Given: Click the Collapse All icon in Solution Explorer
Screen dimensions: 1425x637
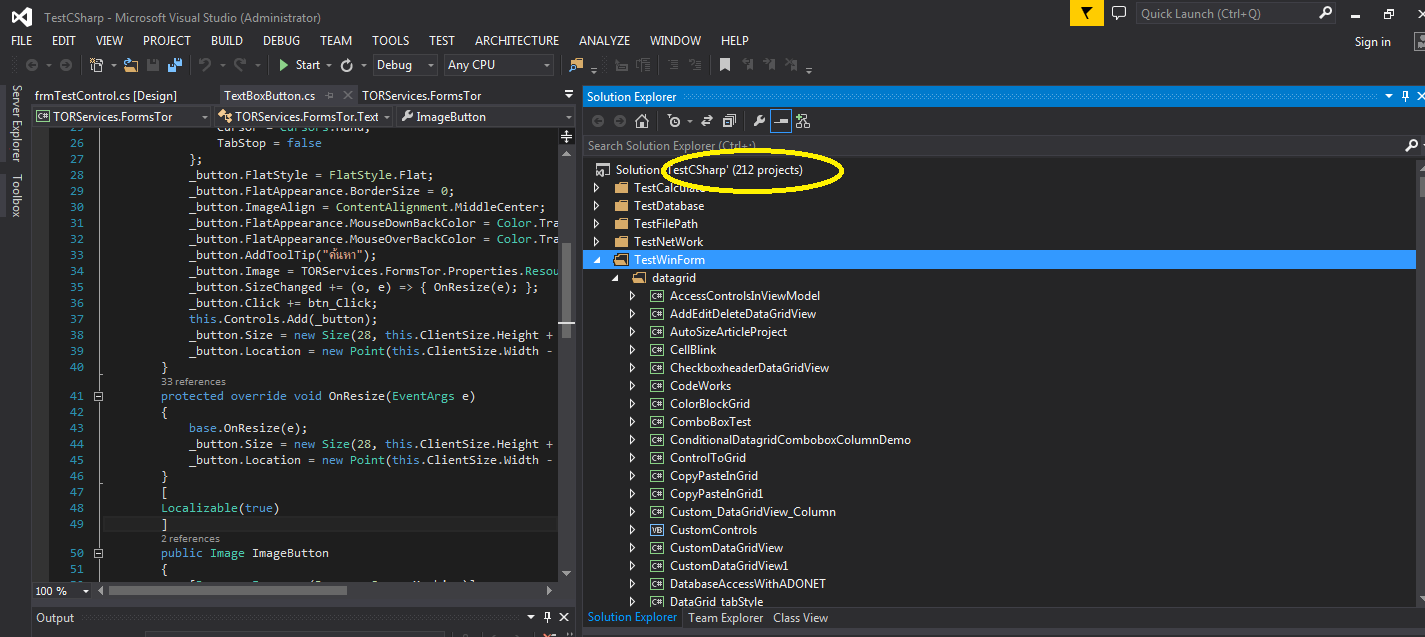Looking at the screenshot, I should click(729, 121).
